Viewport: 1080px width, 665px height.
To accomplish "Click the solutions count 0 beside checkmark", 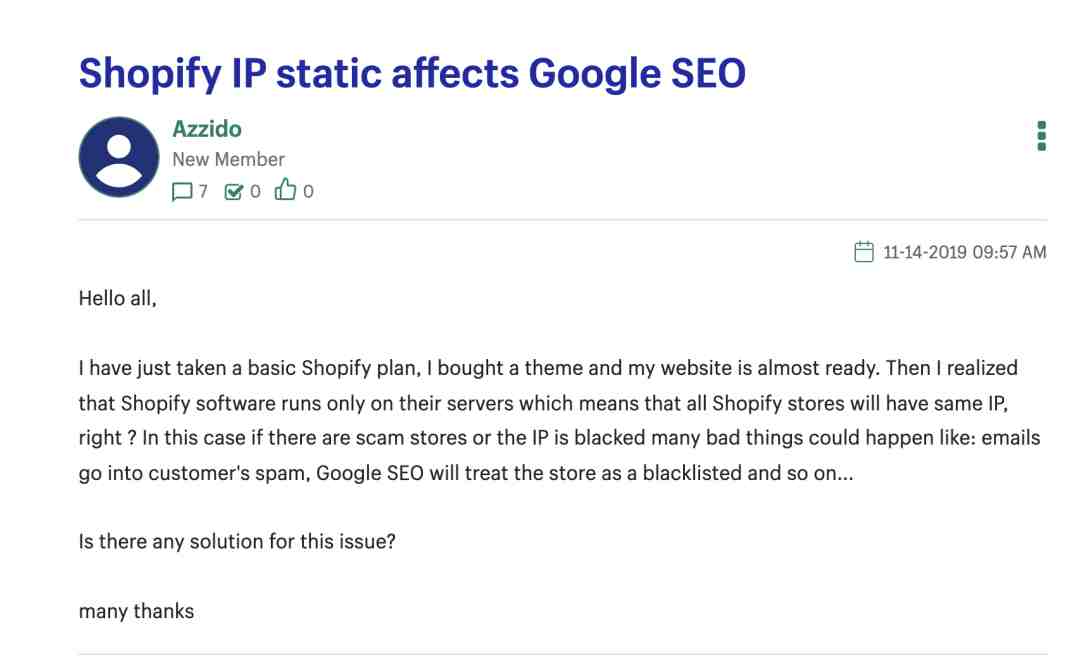I will [x=256, y=191].
